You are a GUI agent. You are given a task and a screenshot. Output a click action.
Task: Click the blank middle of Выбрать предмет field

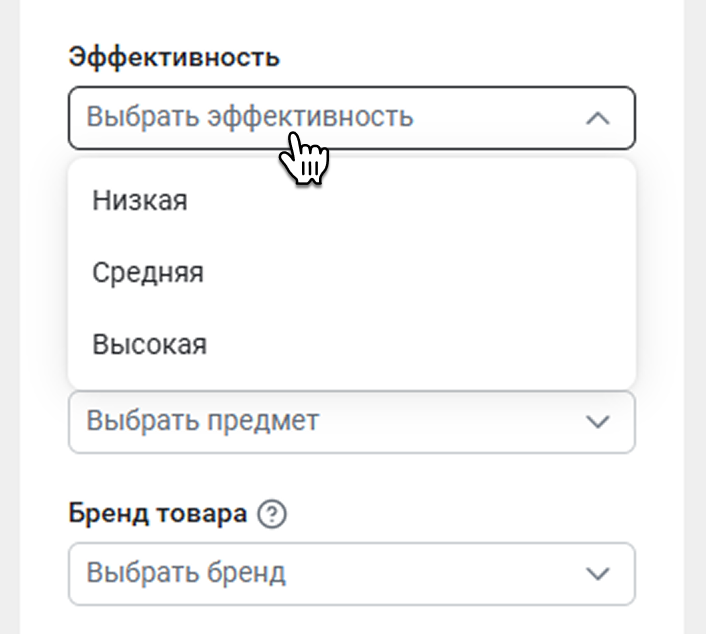pos(450,422)
